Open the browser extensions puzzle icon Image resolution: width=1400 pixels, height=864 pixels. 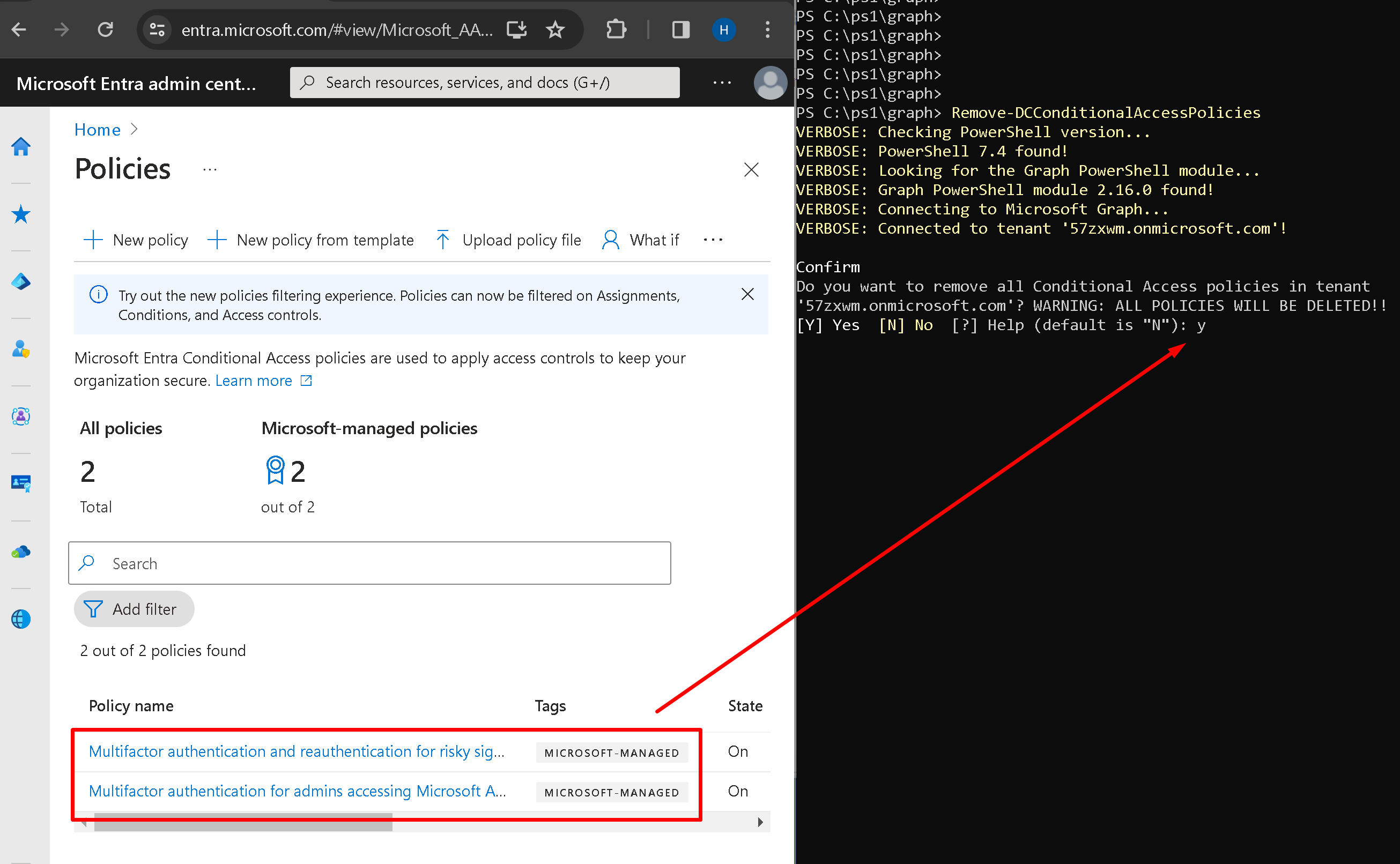coord(616,29)
